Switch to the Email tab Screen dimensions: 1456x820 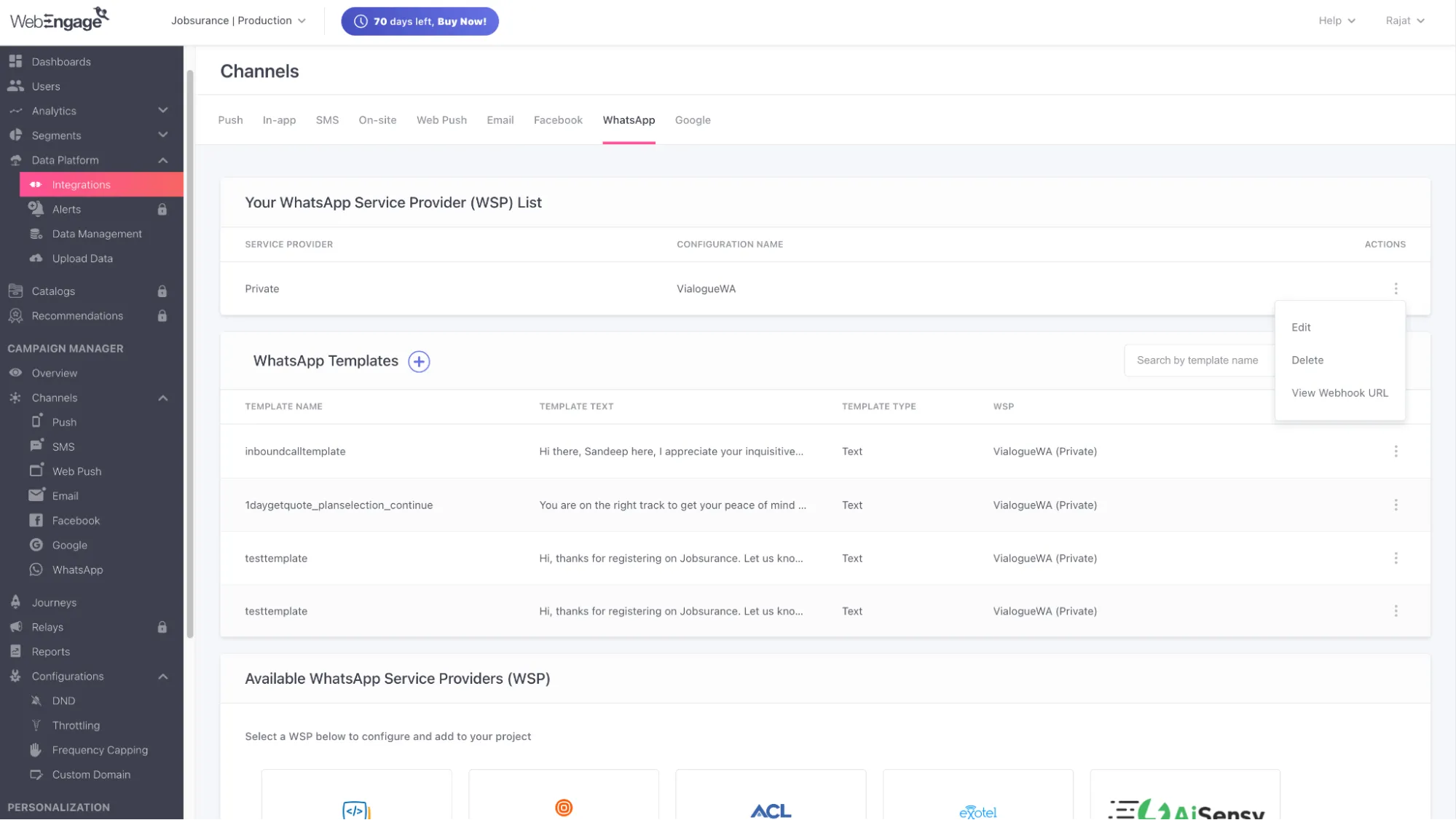point(500,120)
